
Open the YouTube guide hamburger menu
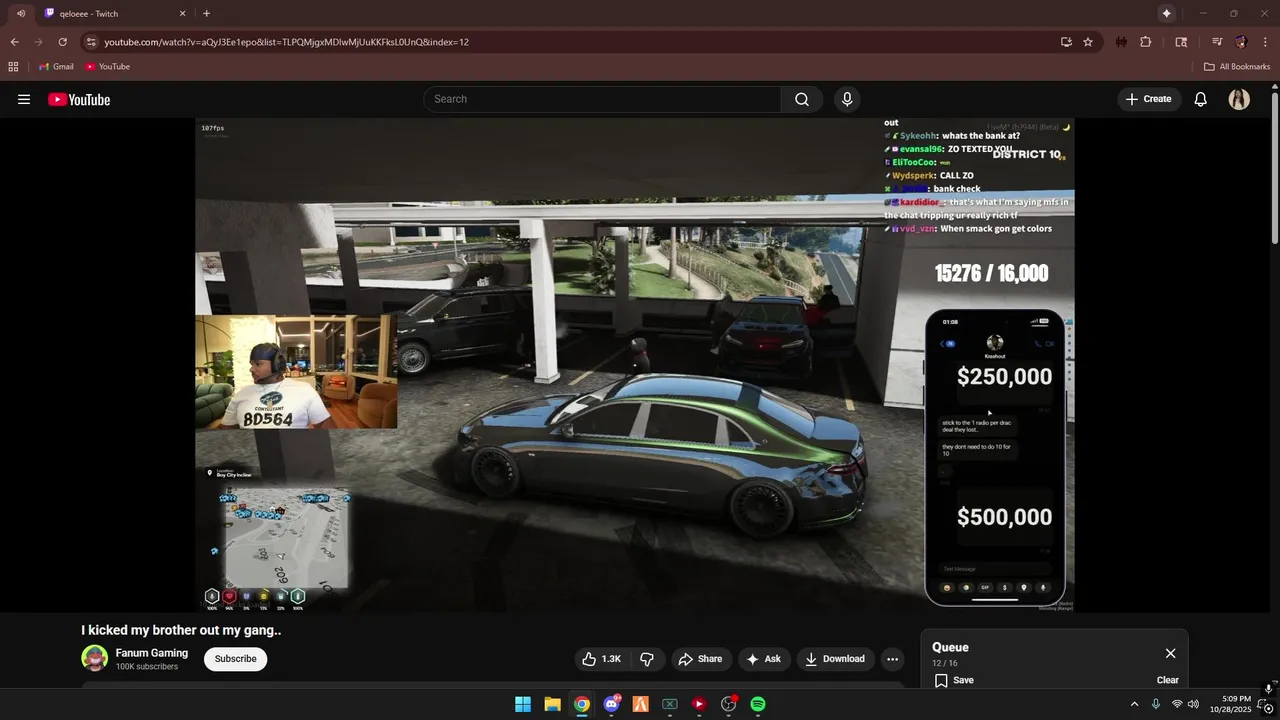point(24,99)
